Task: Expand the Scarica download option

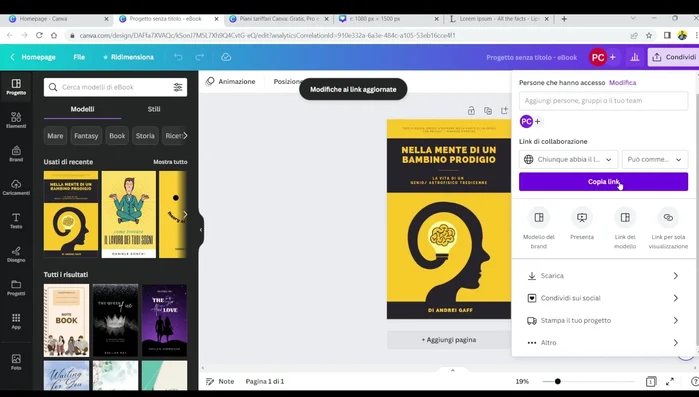Action: pos(603,276)
